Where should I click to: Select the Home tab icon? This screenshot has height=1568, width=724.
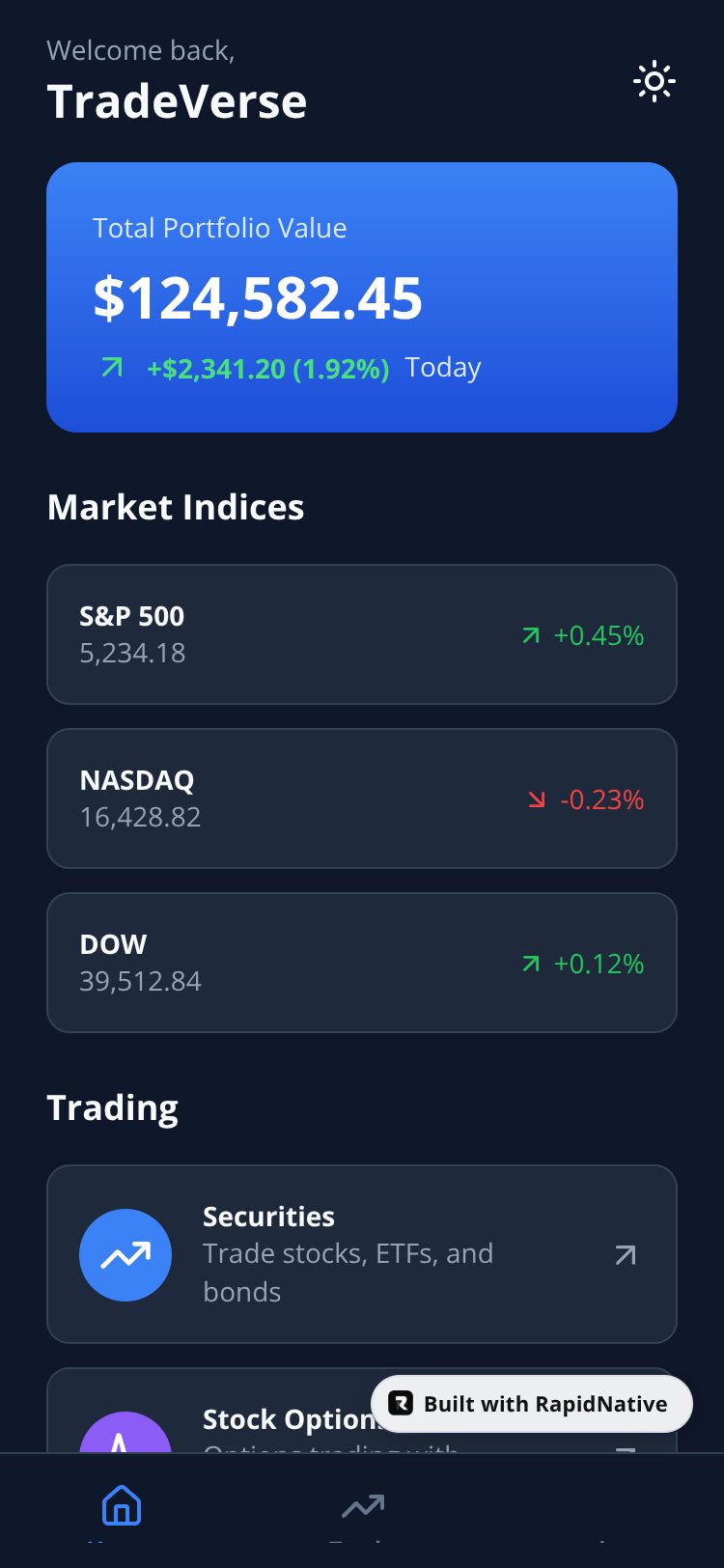point(122,1505)
